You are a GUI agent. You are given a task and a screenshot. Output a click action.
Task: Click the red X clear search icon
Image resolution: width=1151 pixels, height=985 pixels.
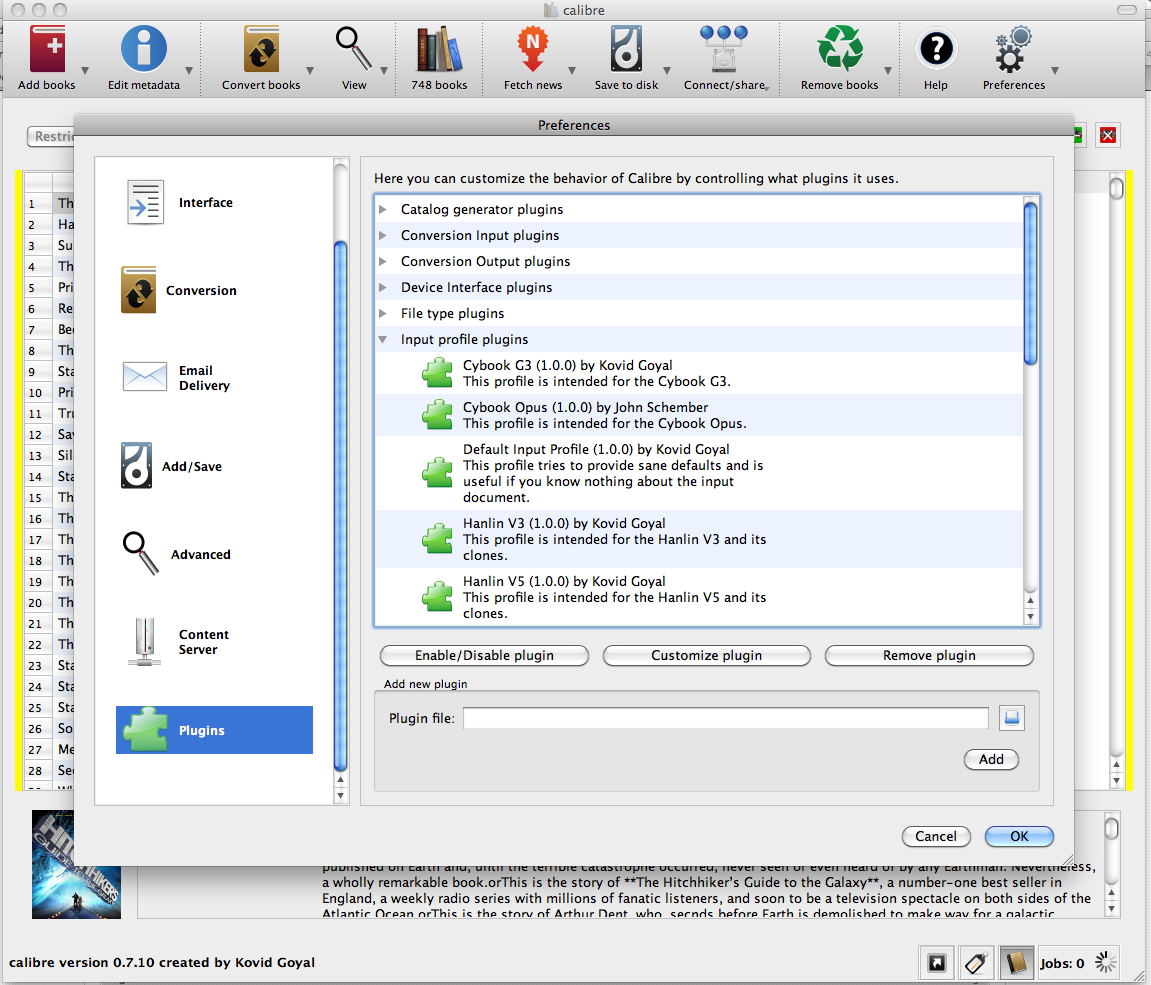(1108, 135)
